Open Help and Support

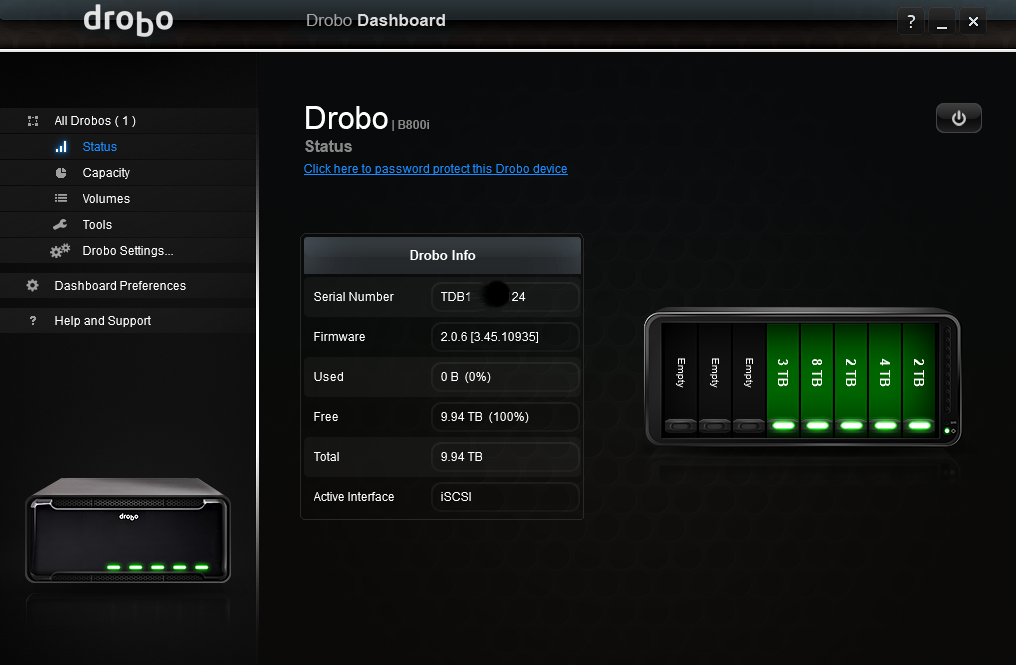coord(102,321)
